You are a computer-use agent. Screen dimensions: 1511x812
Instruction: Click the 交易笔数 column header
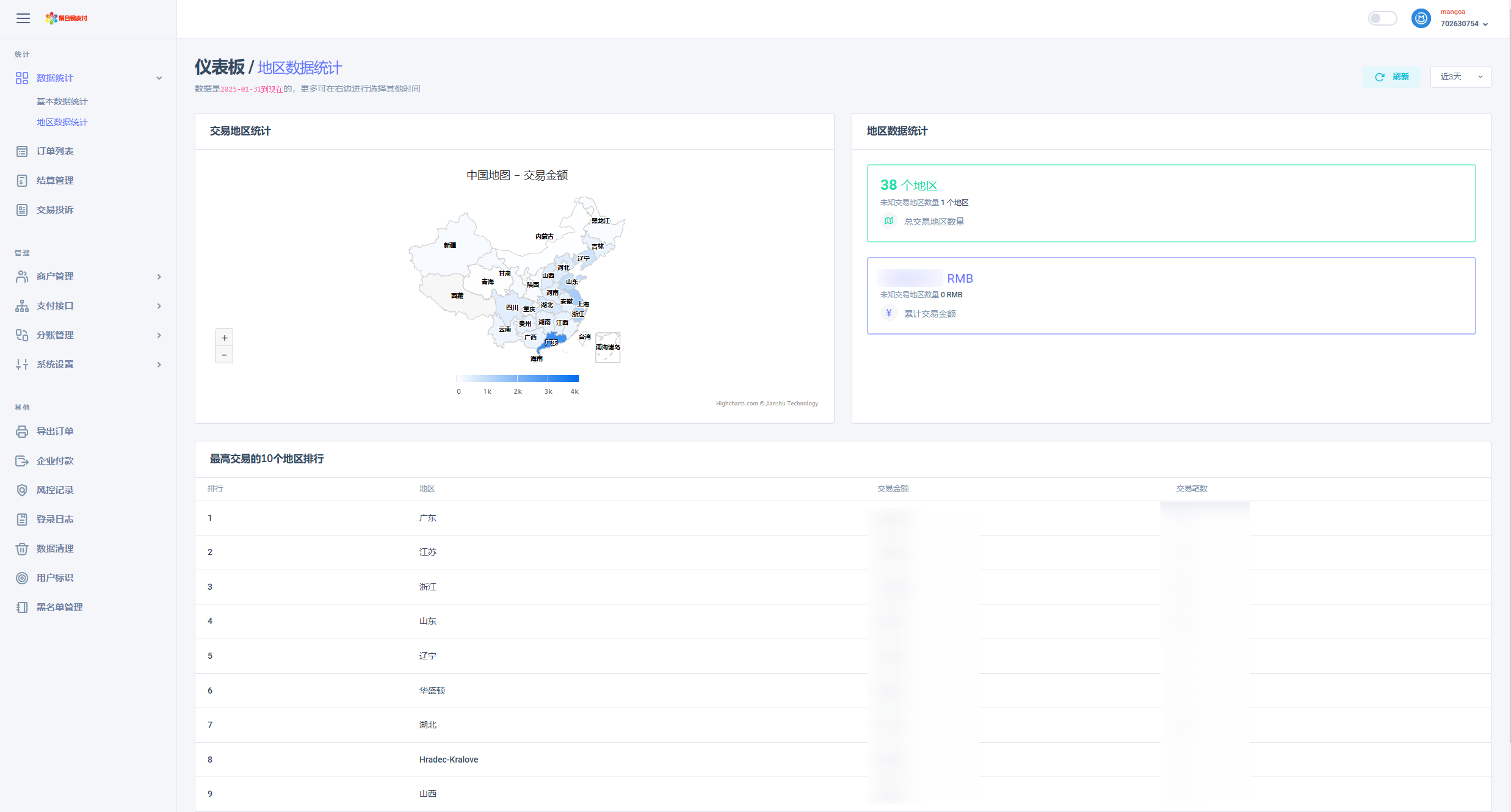1192,489
